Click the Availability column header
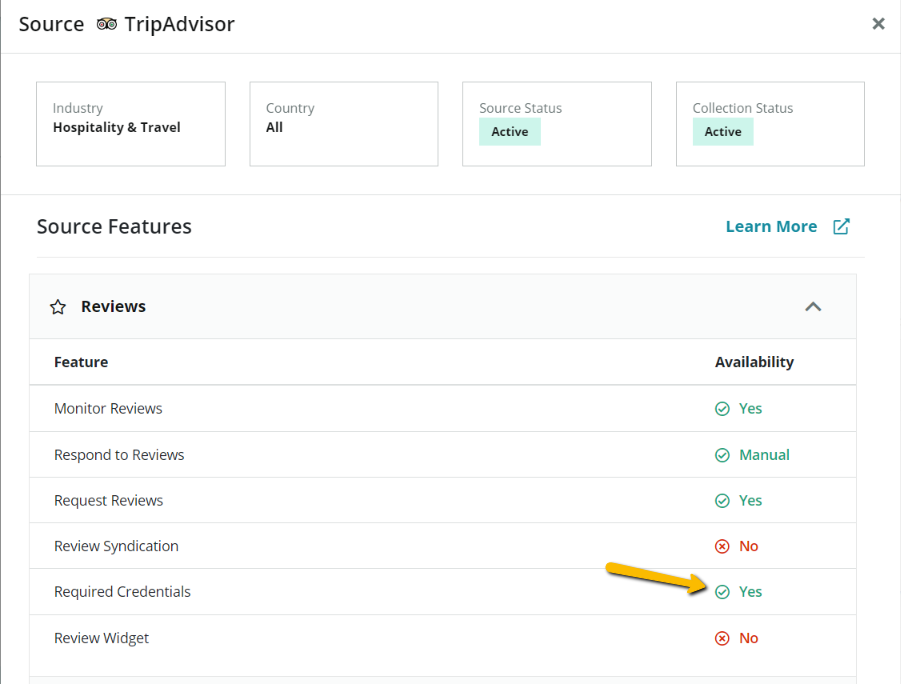The image size is (901, 684). [x=754, y=362]
